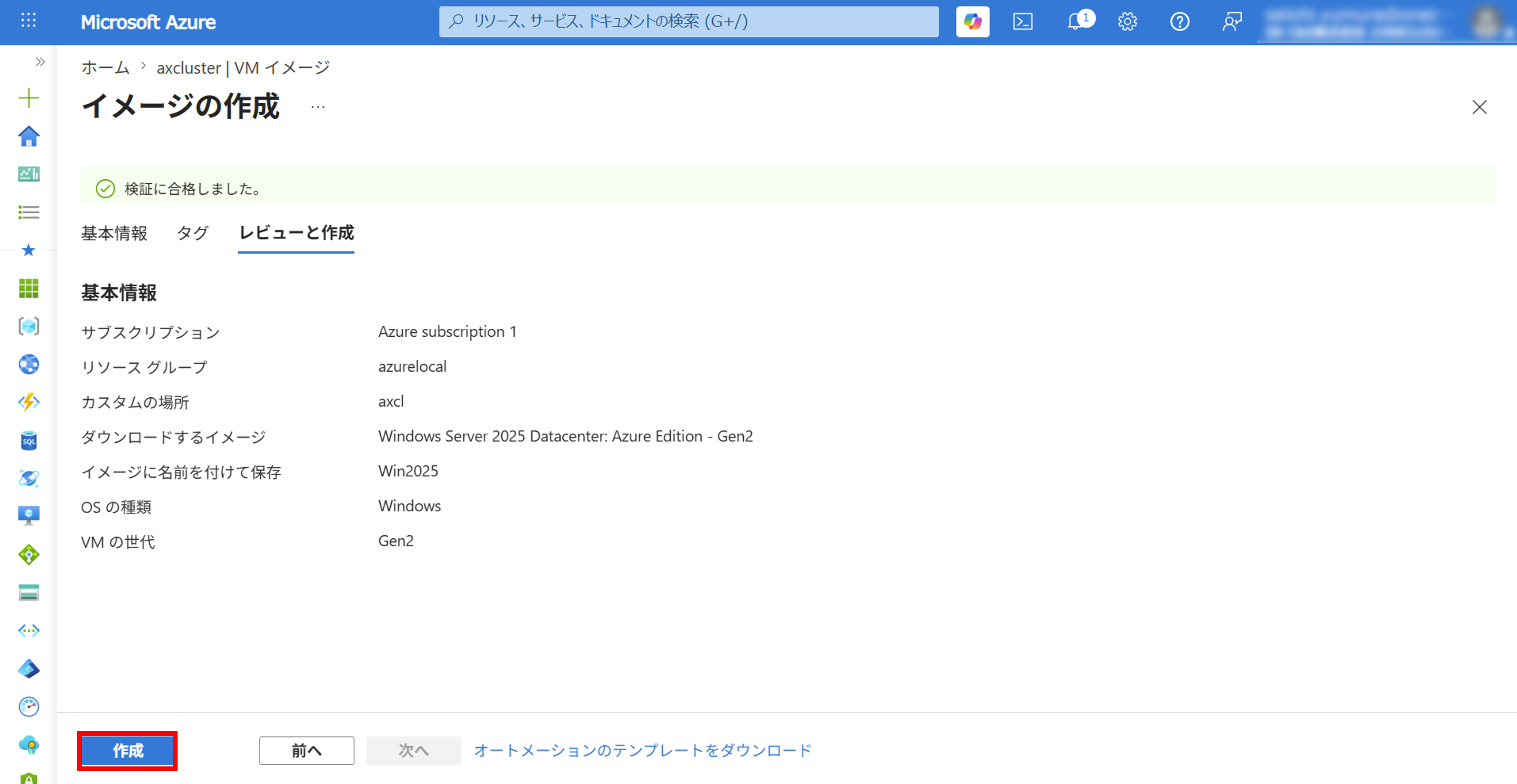Screen dimensions: 1517x784
Task: Open Advisor sidebar icon
Action: [x=28, y=745]
